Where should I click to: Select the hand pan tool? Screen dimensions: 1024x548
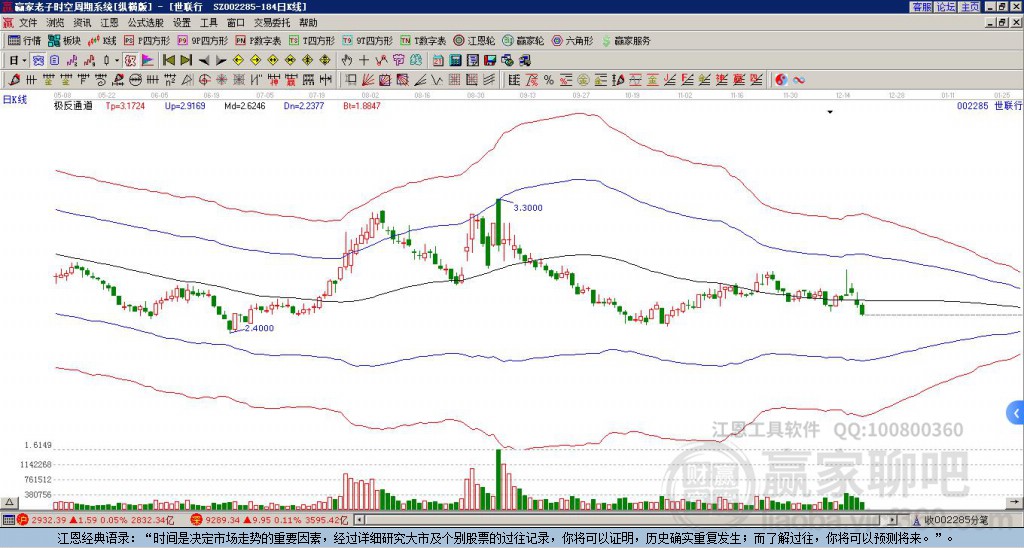pos(346,61)
